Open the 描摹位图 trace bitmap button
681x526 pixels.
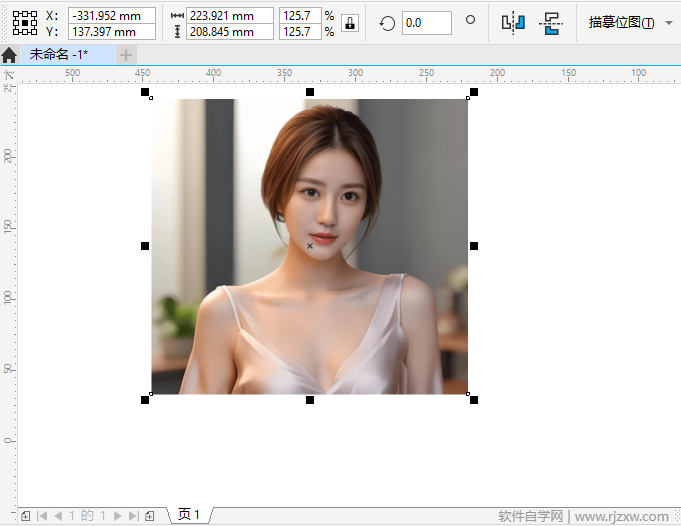tap(621, 22)
